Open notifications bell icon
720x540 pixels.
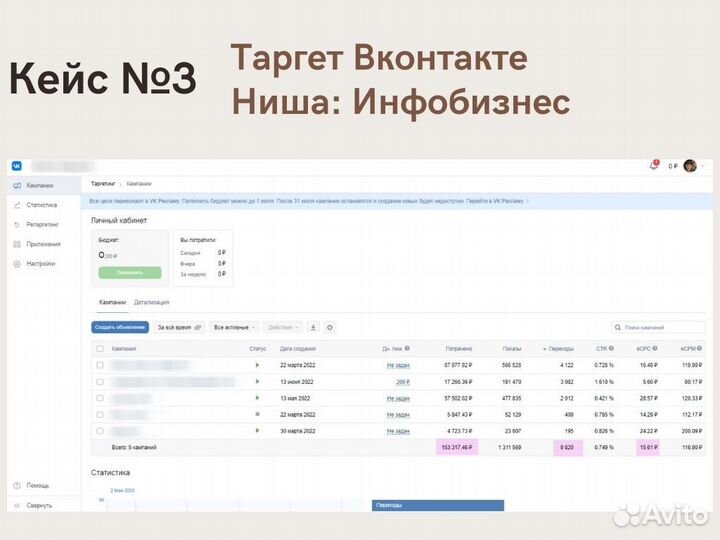tap(654, 165)
